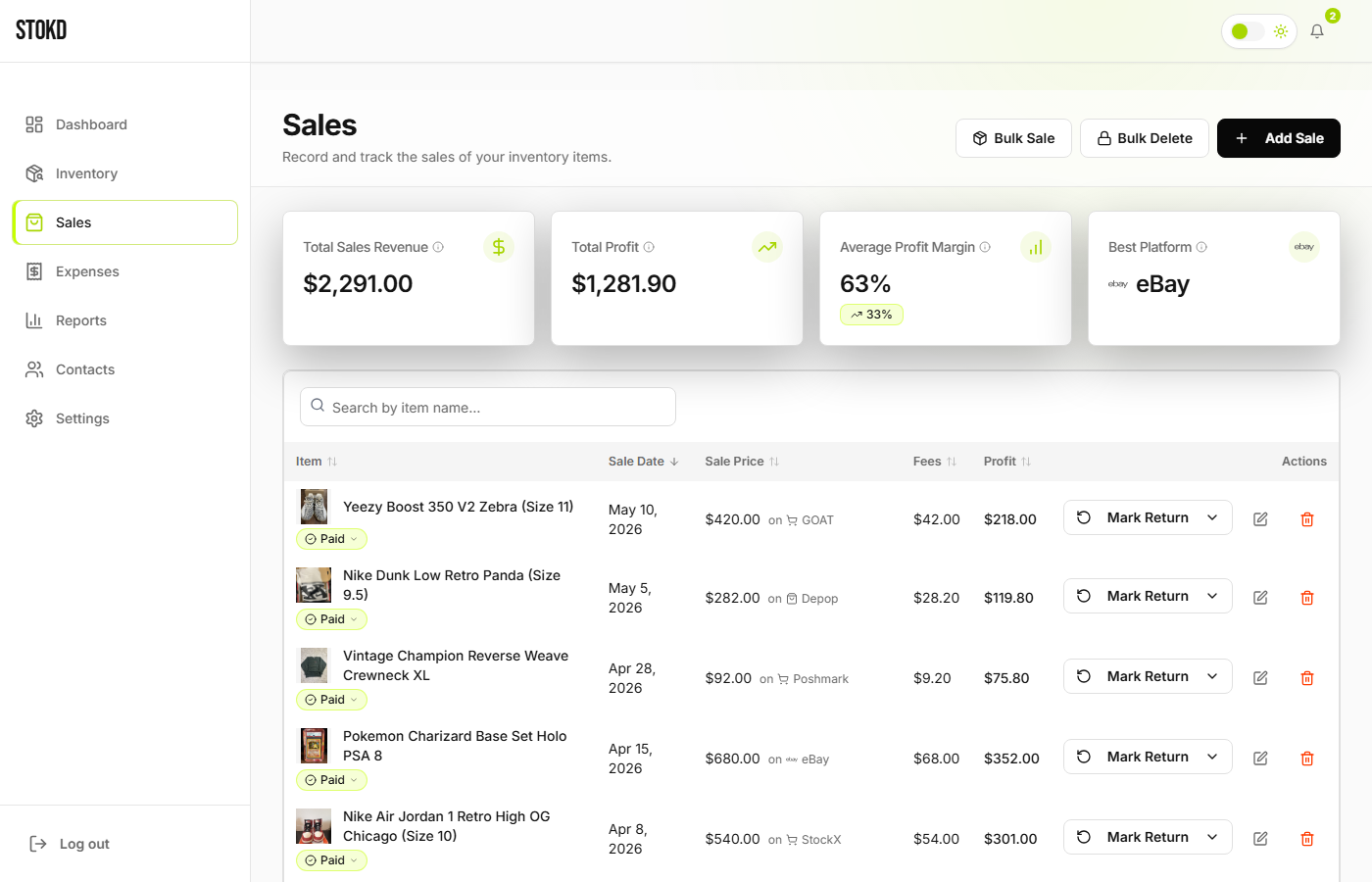Click the STOKD logo

[41, 30]
